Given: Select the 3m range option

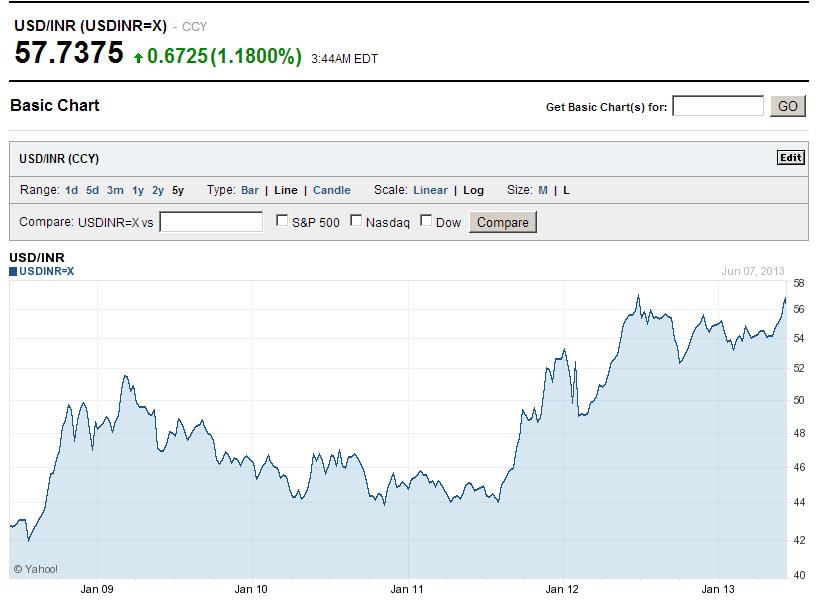Looking at the screenshot, I should pos(115,190).
